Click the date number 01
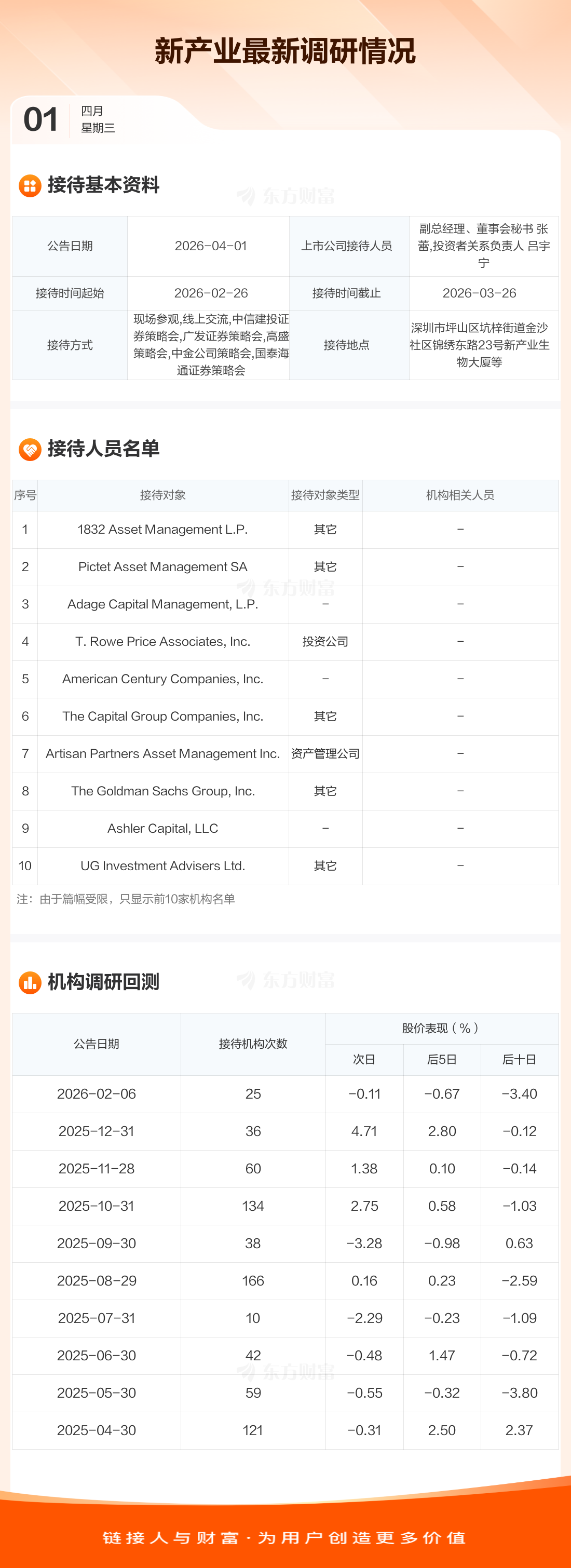The height and width of the screenshot is (1568, 571). 41,119
